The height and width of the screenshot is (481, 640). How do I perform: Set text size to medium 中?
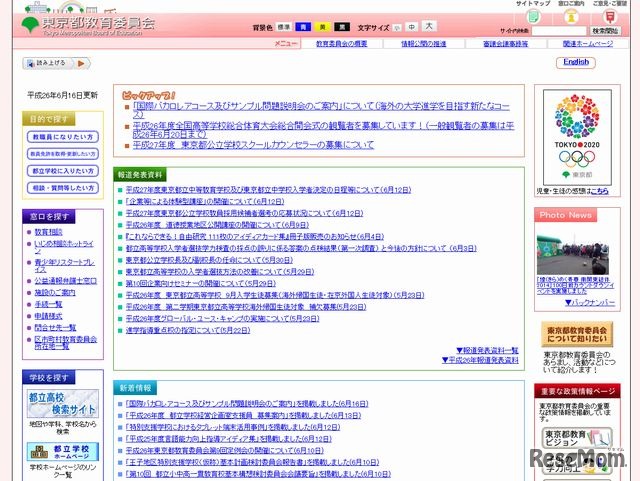(x=412, y=27)
